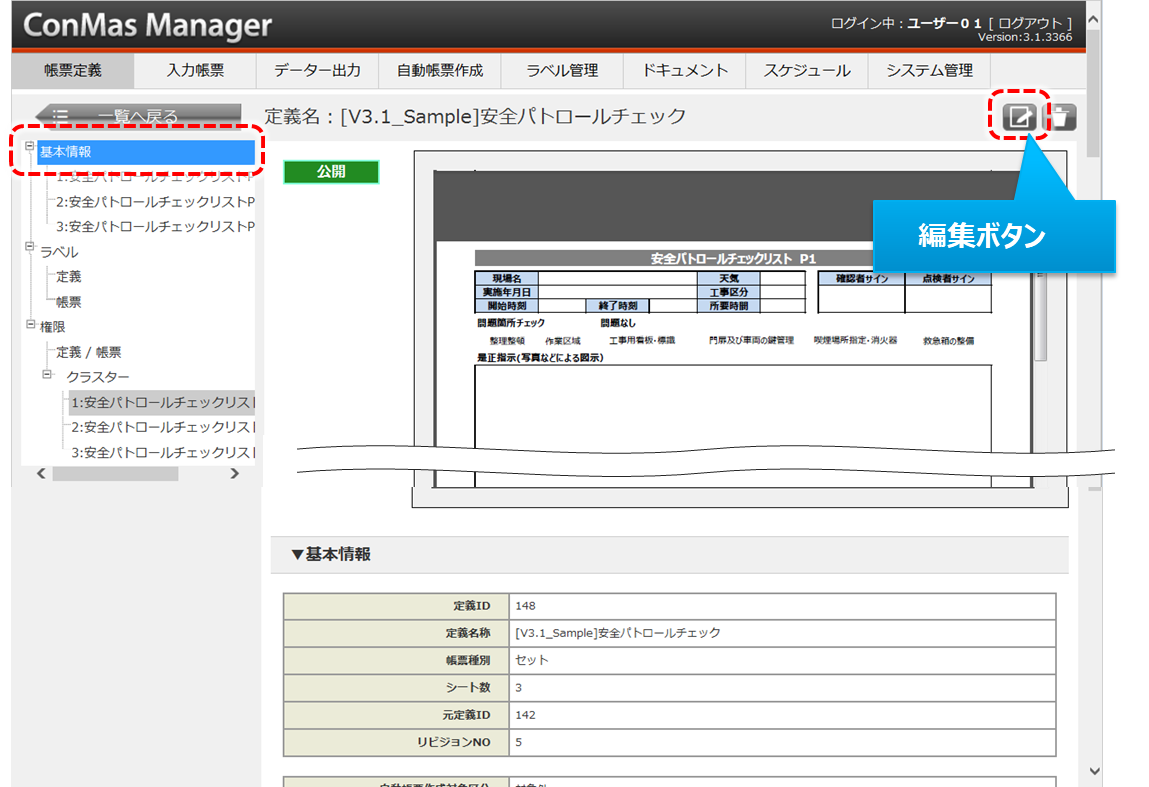Click the edit button icon
Viewport: 1149px width, 787px height.
tap(1019, 117)
